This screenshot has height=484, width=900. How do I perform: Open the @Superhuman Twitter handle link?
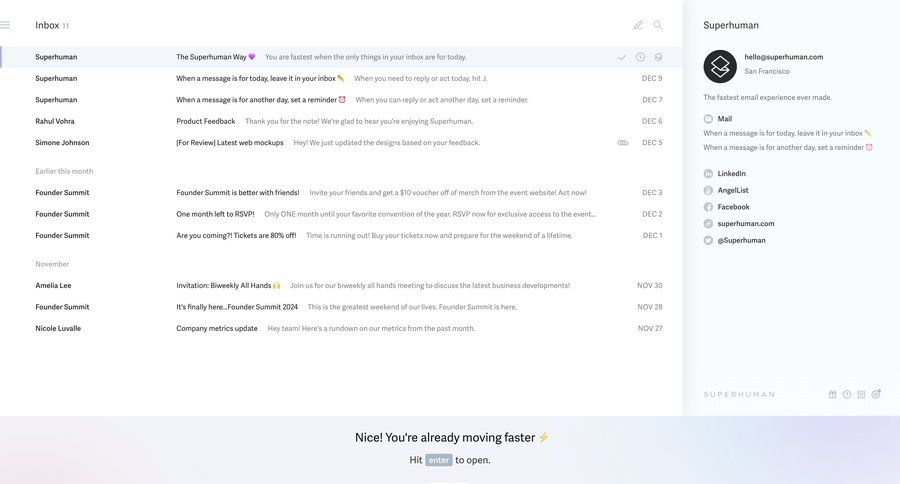(742, 241)
